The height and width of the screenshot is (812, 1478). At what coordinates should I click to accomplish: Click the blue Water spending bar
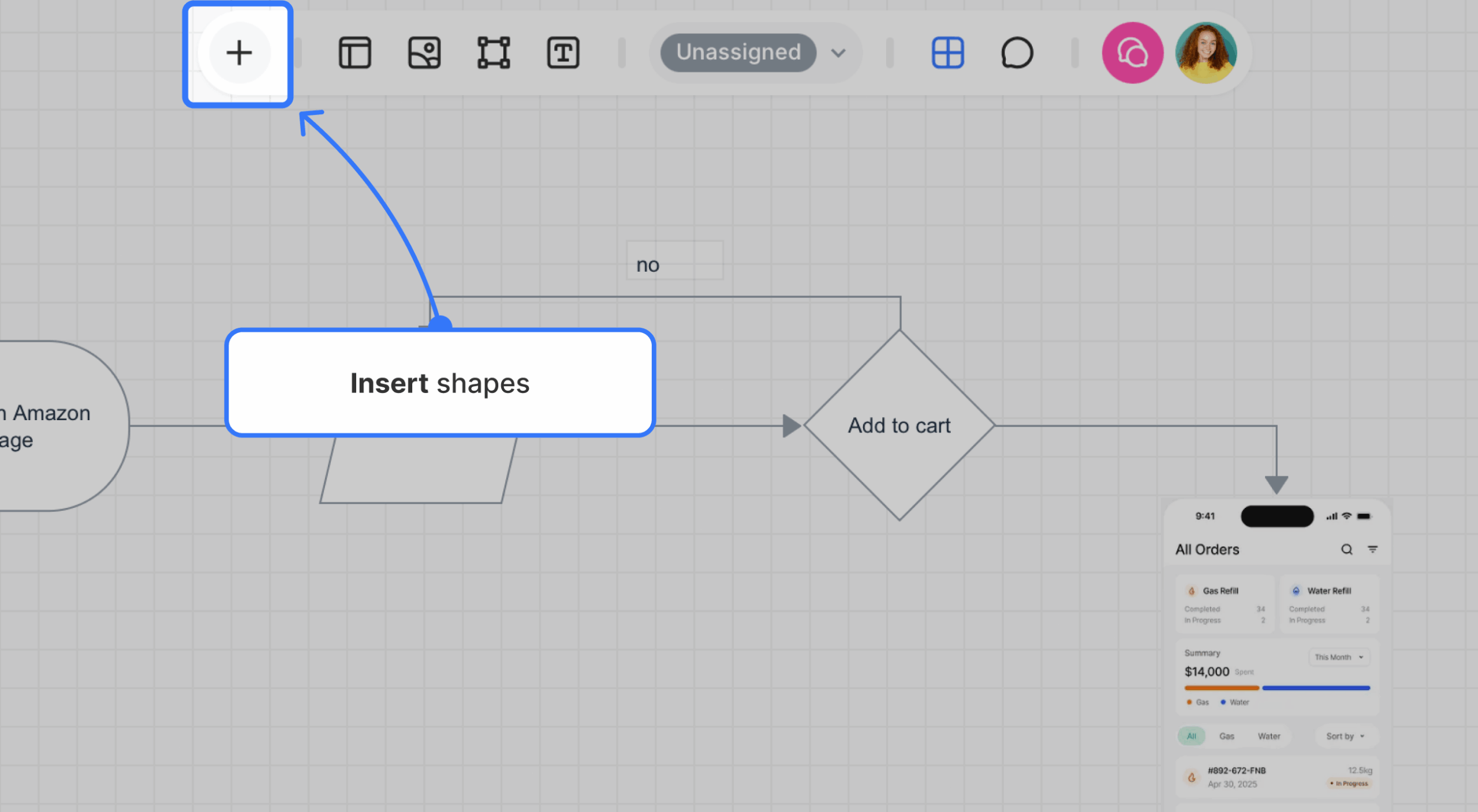[x=1316, y=688]
